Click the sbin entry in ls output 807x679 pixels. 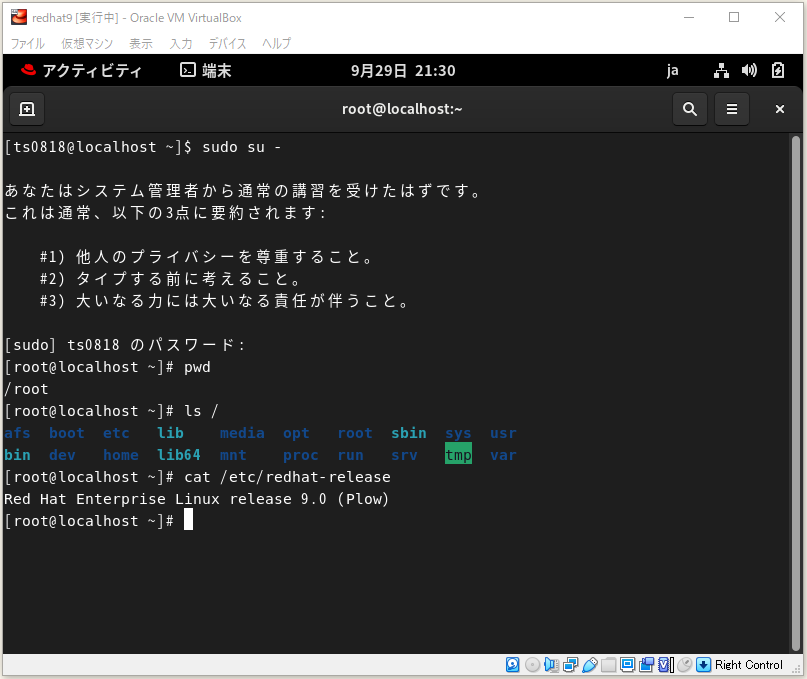coord(409,433)
